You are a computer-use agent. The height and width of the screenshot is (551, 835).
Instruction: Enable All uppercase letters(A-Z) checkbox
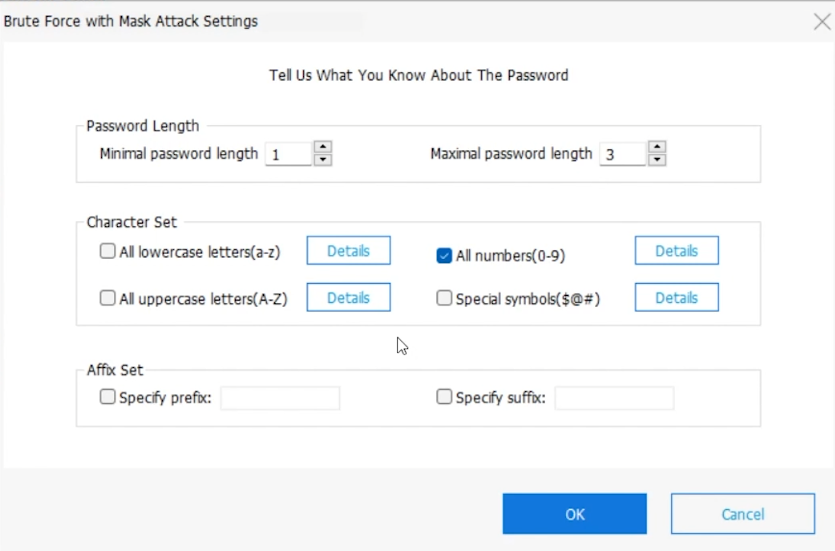(108, 298)
